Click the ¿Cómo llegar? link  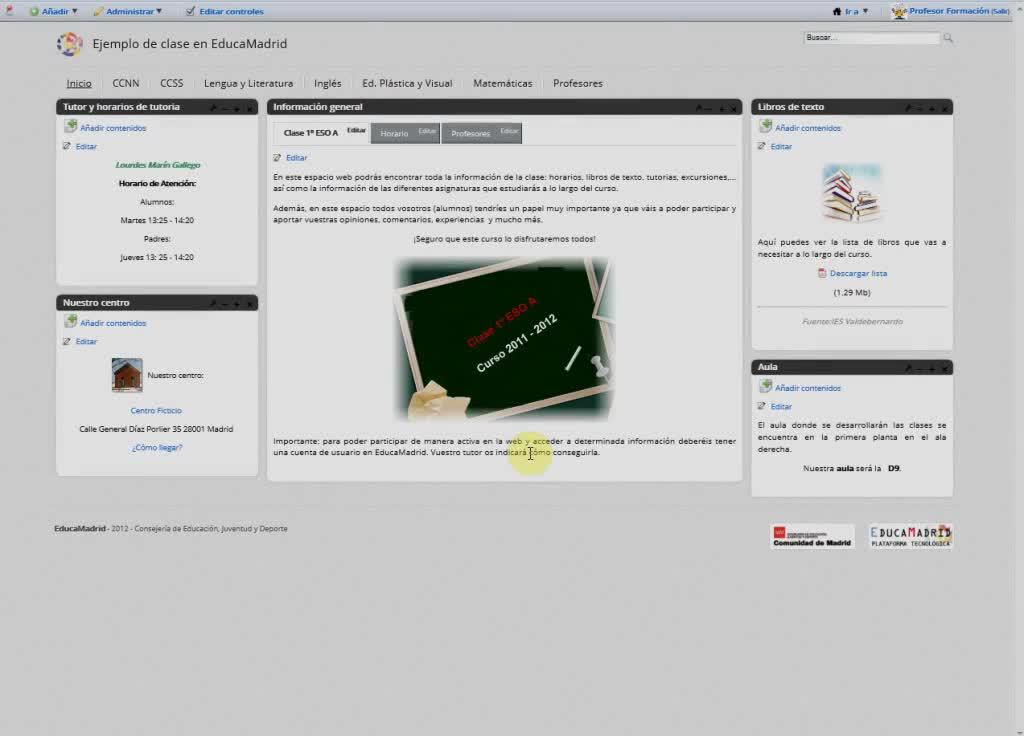(157, 447)
